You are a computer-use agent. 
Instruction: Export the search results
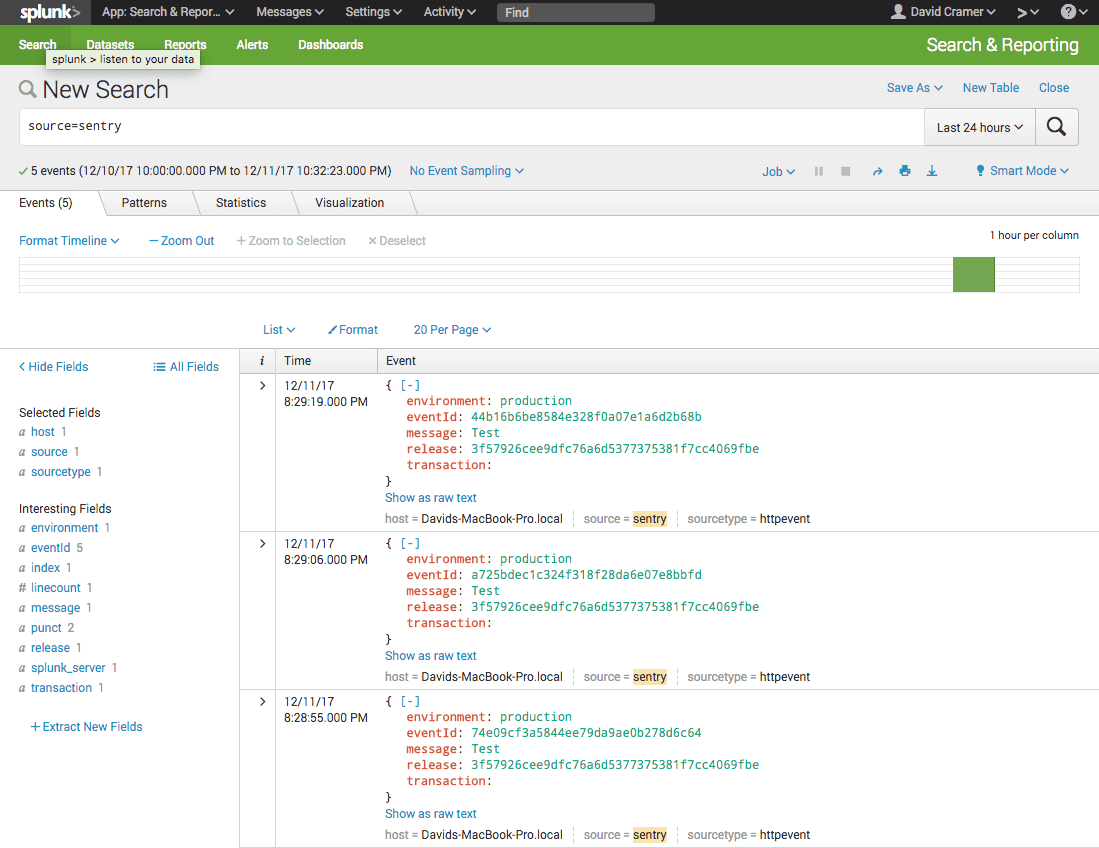(932, 171)
